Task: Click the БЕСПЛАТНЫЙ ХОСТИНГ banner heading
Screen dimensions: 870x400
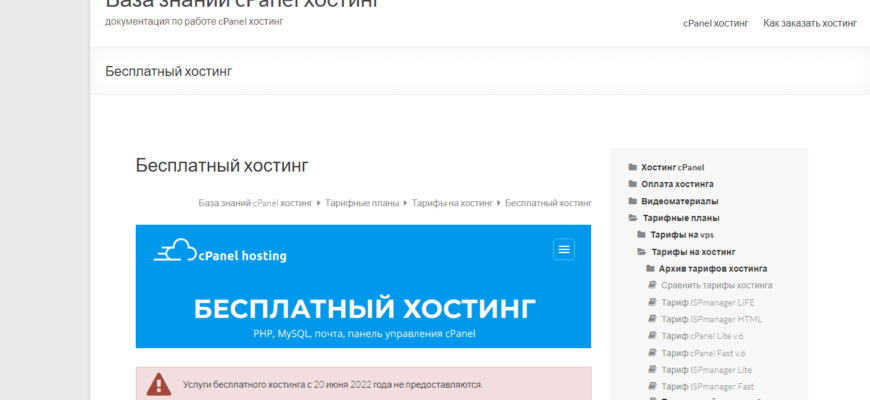Action: coord(365,309)
